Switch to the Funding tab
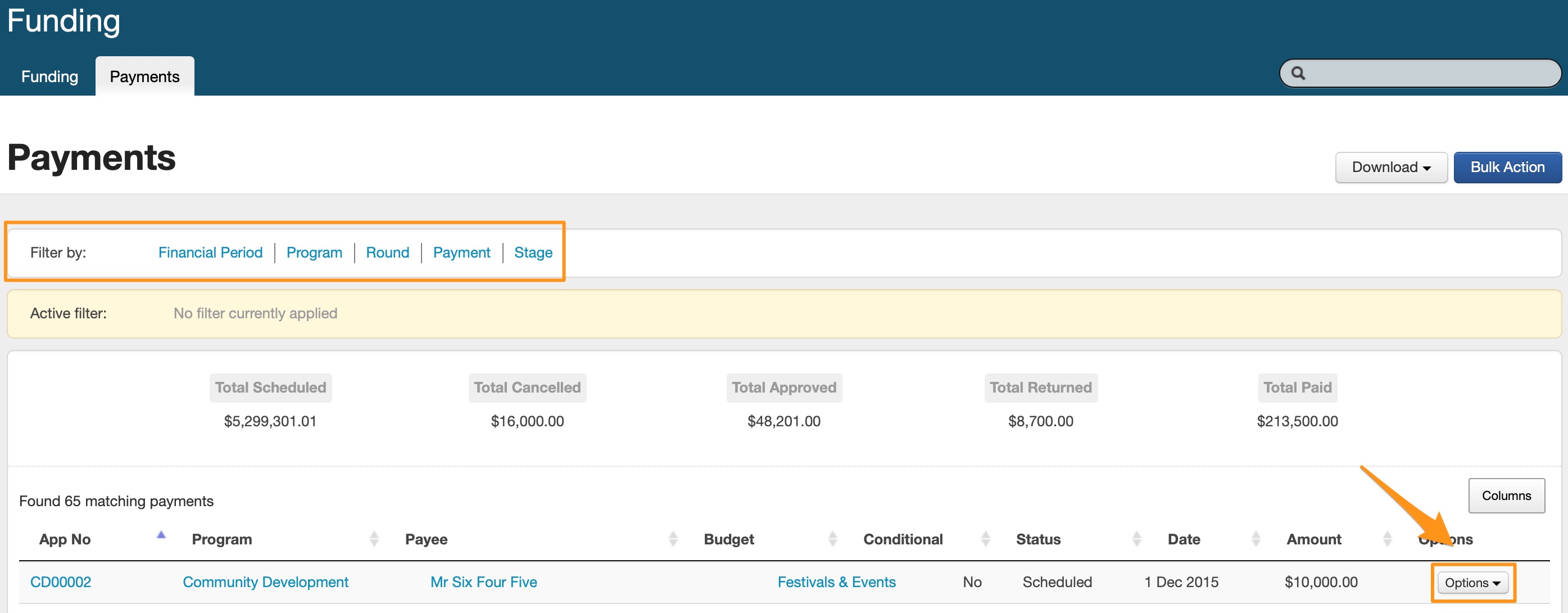 [x=49, y=77]
